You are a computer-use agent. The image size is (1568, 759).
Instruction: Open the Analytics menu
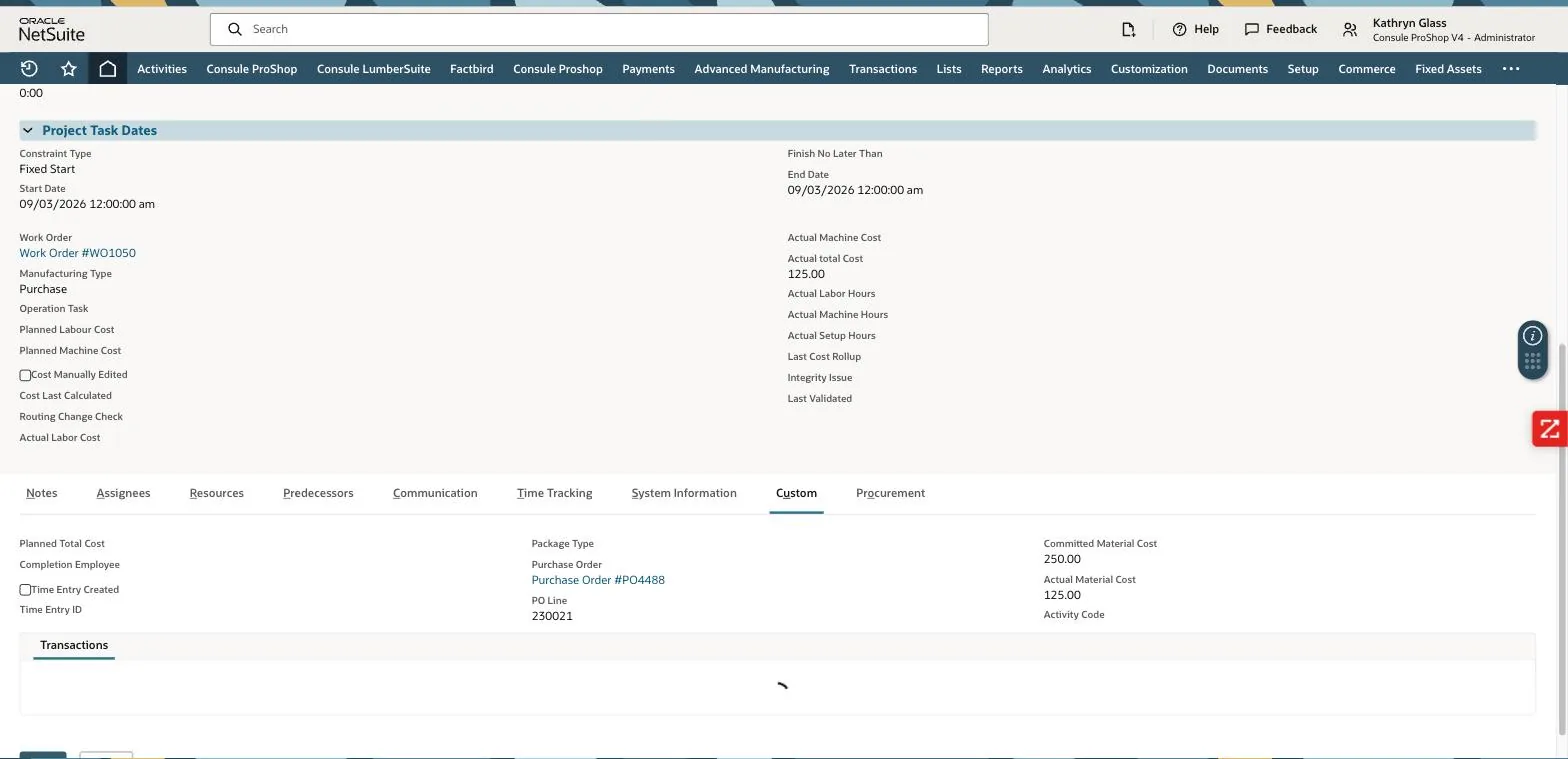pyautogui.click(x=1067, y=69)
